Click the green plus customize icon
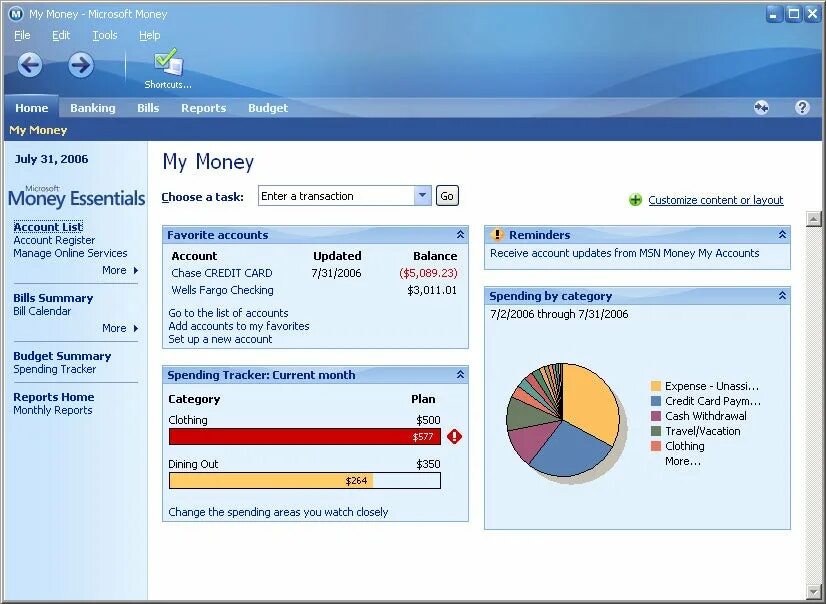Viewport: 826px width, 604px height. coord(635,200)
